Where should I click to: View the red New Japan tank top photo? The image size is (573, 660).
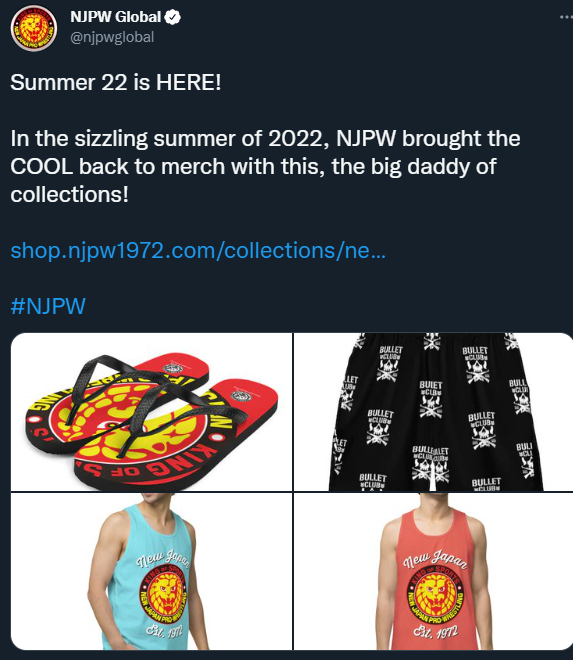coord(433,571)
